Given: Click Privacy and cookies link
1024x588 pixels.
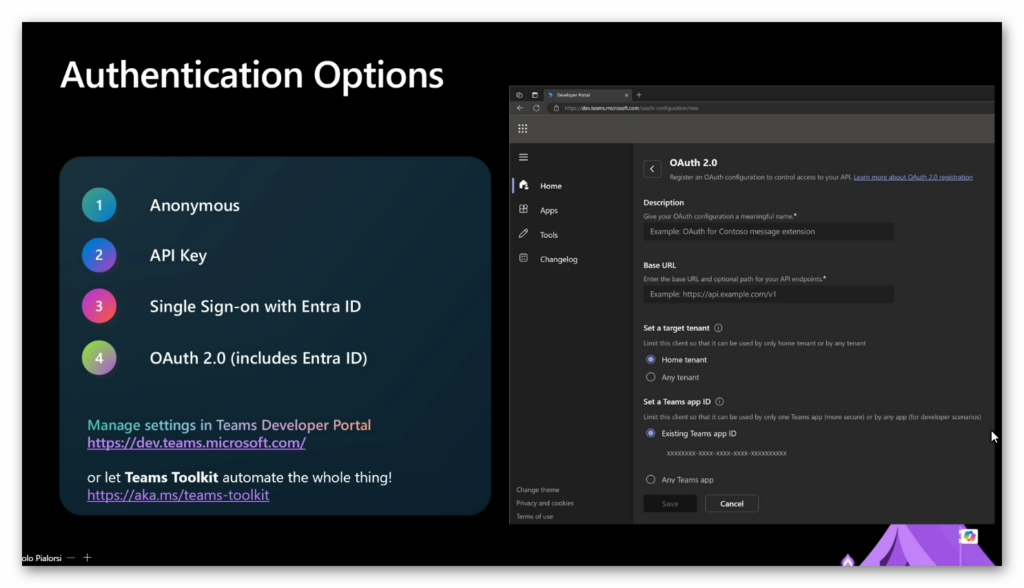Looking at the screenshot, I should pos(545,503).
